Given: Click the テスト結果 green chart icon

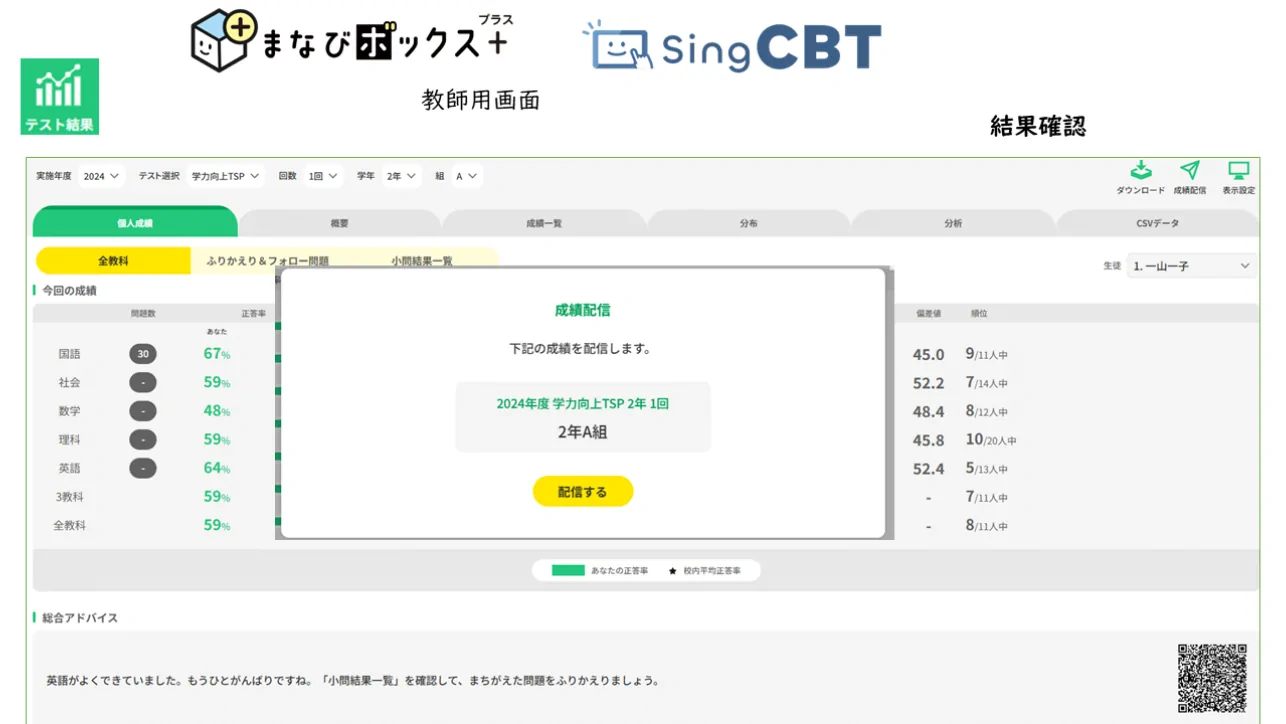Looking at the screenshot, I should [x=59, y=96].
